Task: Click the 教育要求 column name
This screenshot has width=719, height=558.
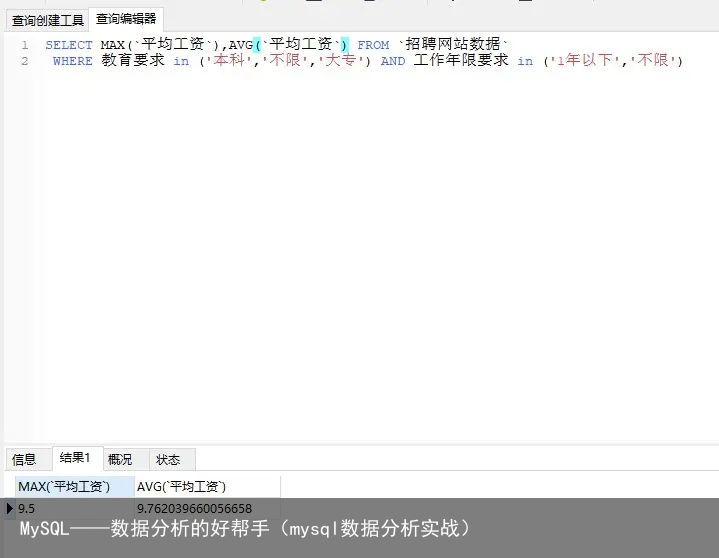Action: point(133,60)
